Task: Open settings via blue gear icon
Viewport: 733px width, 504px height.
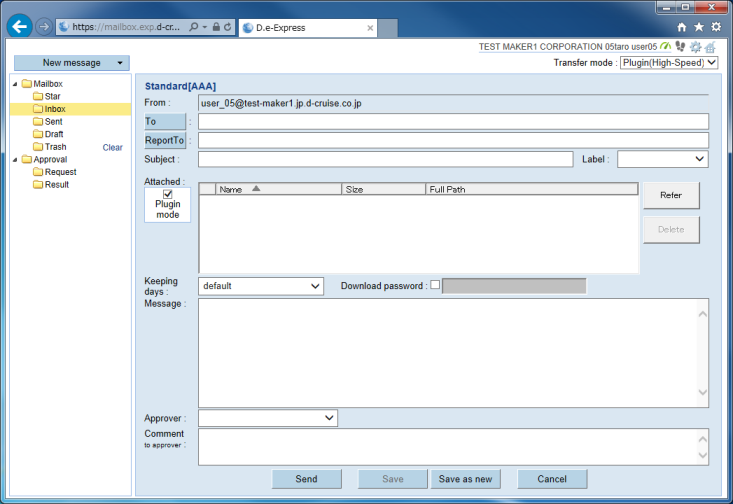Action: tap(695, 47)
